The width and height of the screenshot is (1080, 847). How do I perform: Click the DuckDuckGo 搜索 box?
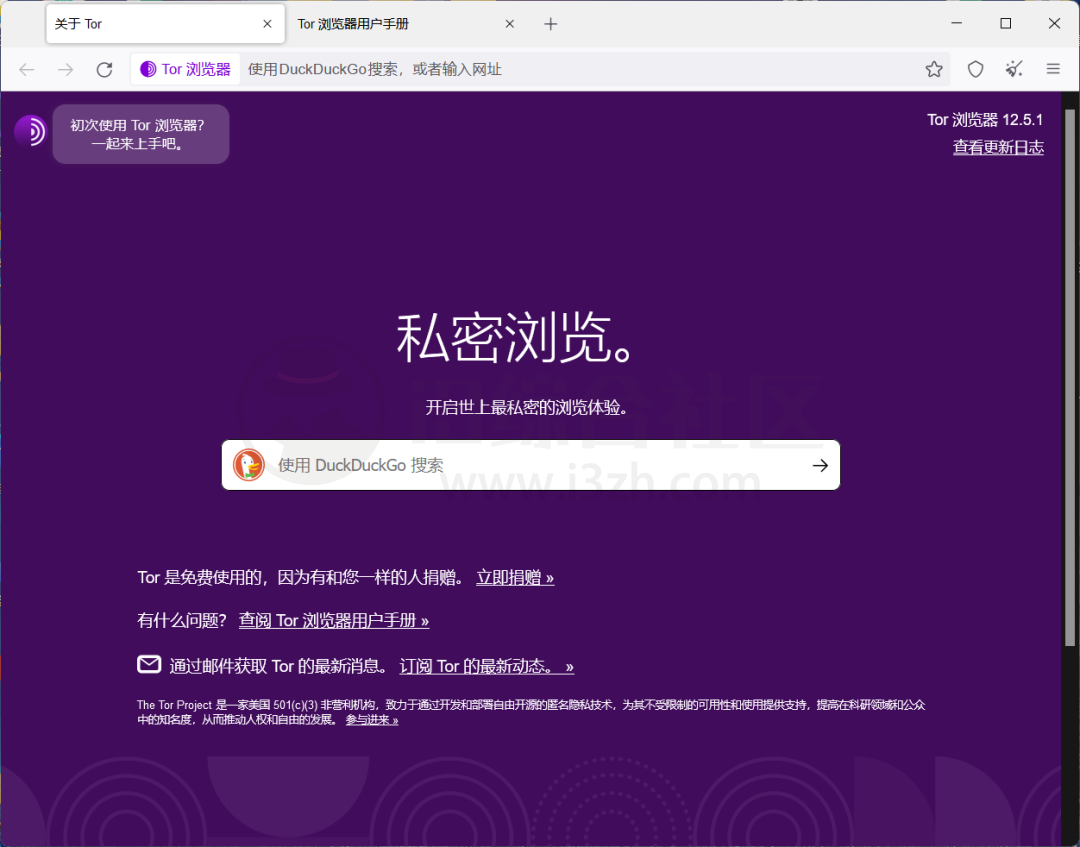pos(530,466)
